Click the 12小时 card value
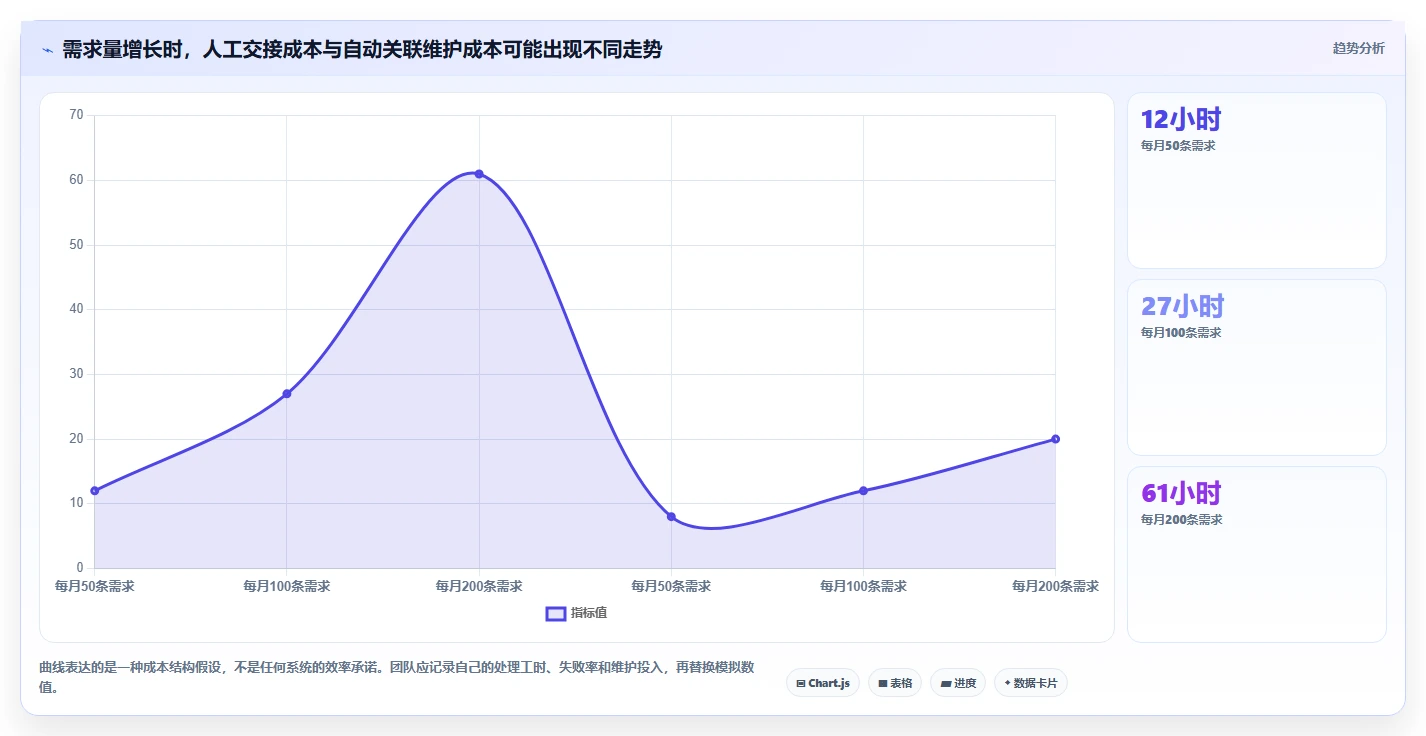This screenshot has width=1426, height=736. coord(1181,120)
